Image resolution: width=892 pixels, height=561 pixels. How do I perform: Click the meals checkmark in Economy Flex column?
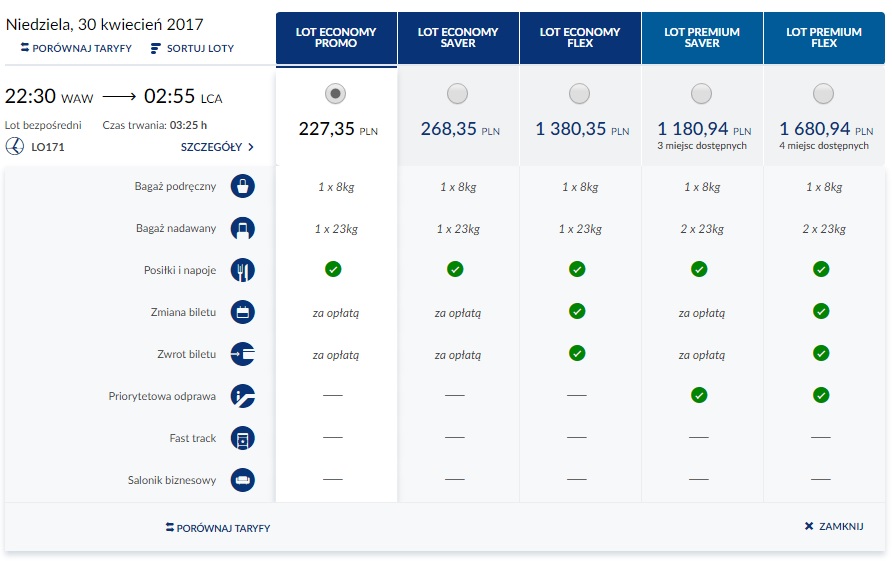coord(577,269)
